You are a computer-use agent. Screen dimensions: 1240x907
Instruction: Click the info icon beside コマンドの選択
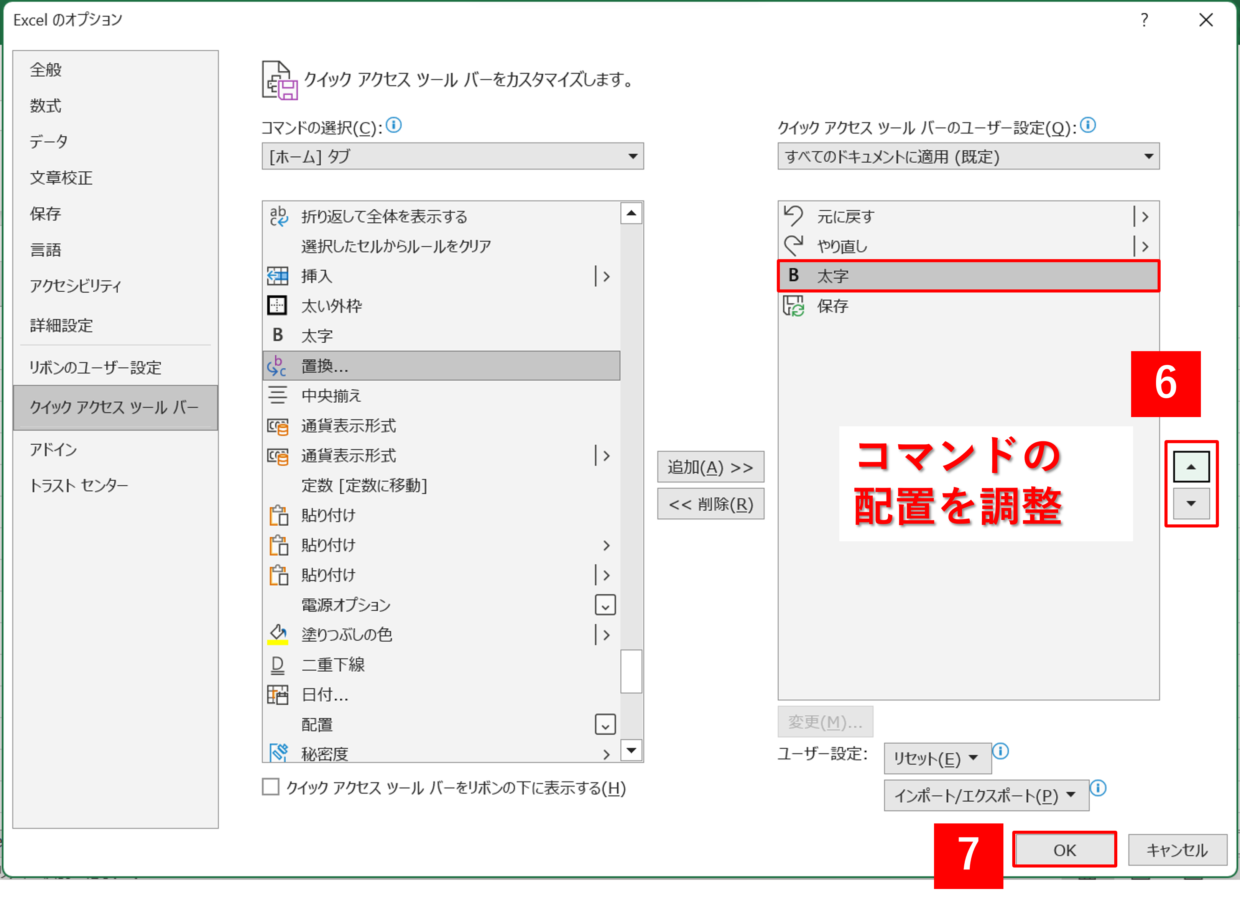coord(394,126)
